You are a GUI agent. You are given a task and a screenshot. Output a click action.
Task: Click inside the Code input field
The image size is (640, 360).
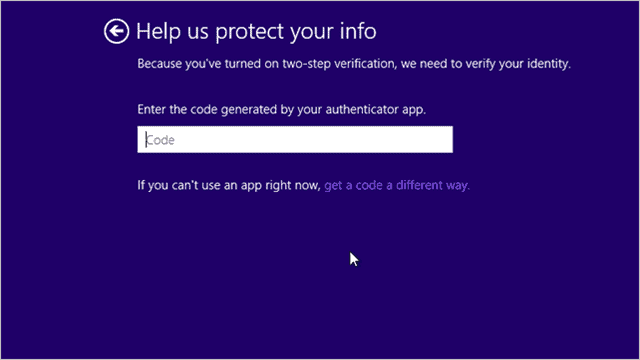click(x=295, y=140)
